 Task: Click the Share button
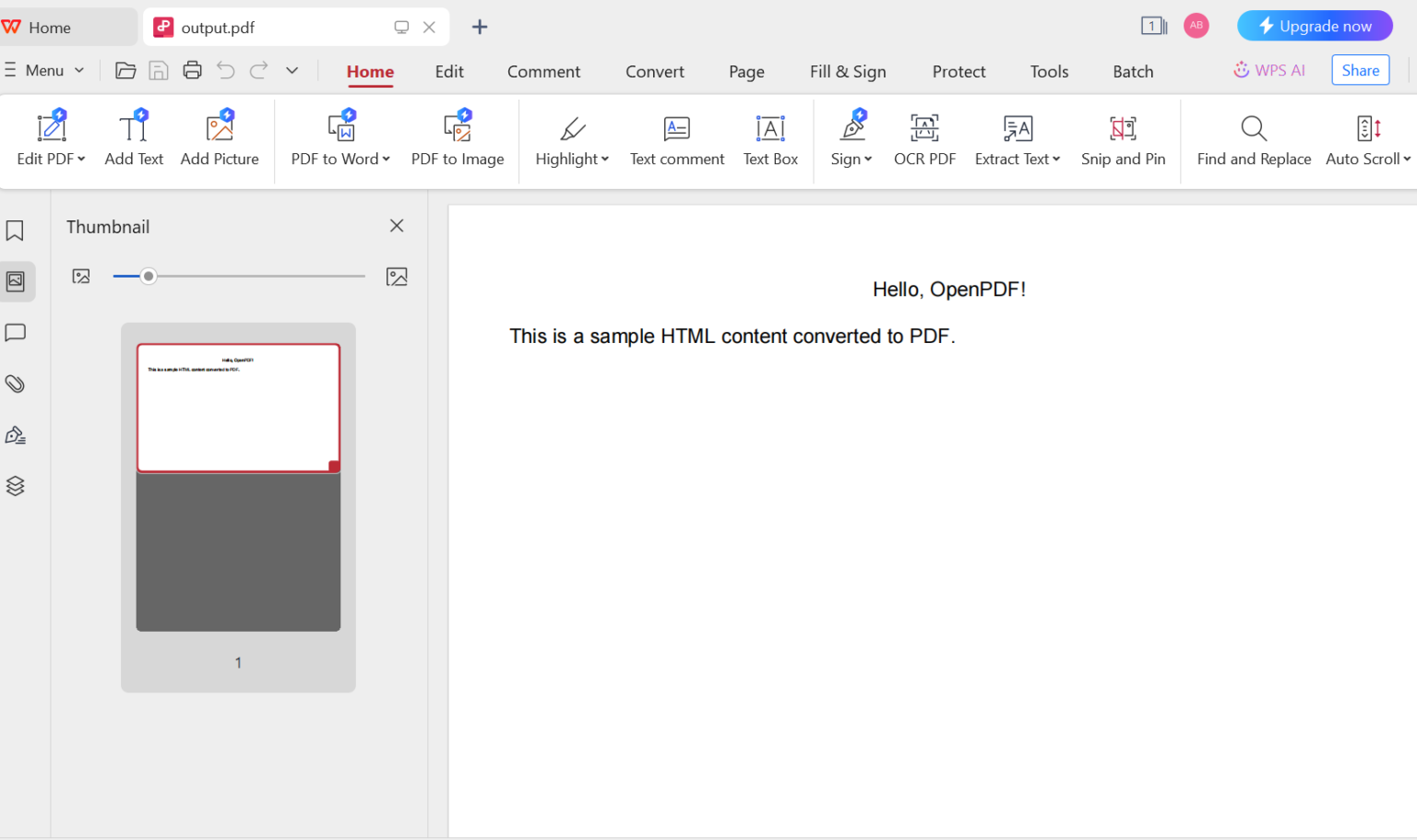pyautogui.click(x=1360, y=70)
